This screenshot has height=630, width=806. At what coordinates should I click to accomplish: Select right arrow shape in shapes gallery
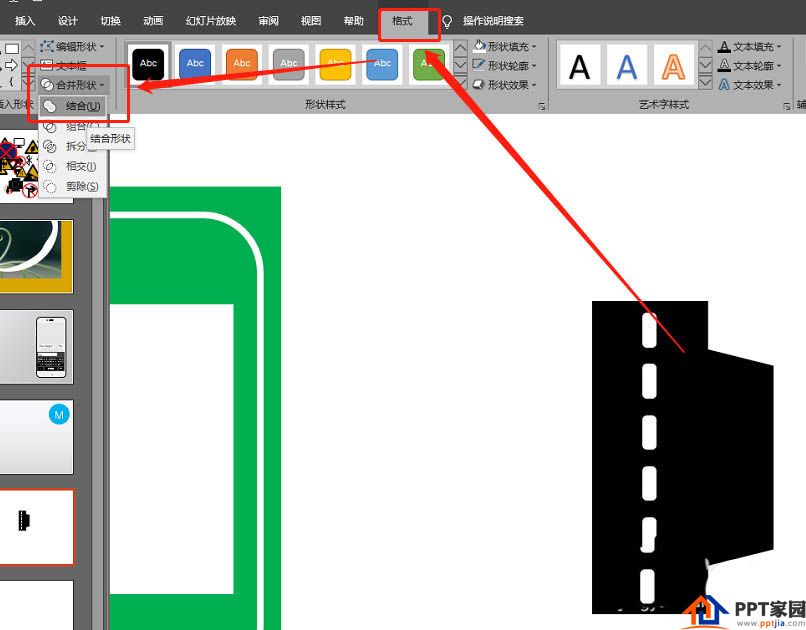[x=11, y=65]
